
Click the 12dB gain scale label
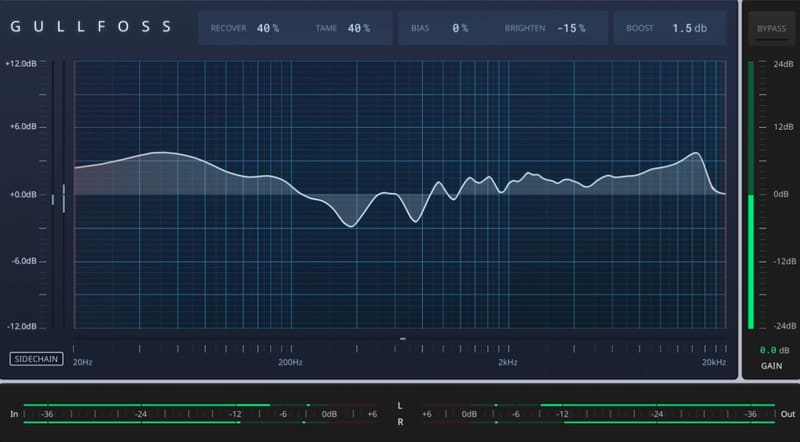pos(783,126)
